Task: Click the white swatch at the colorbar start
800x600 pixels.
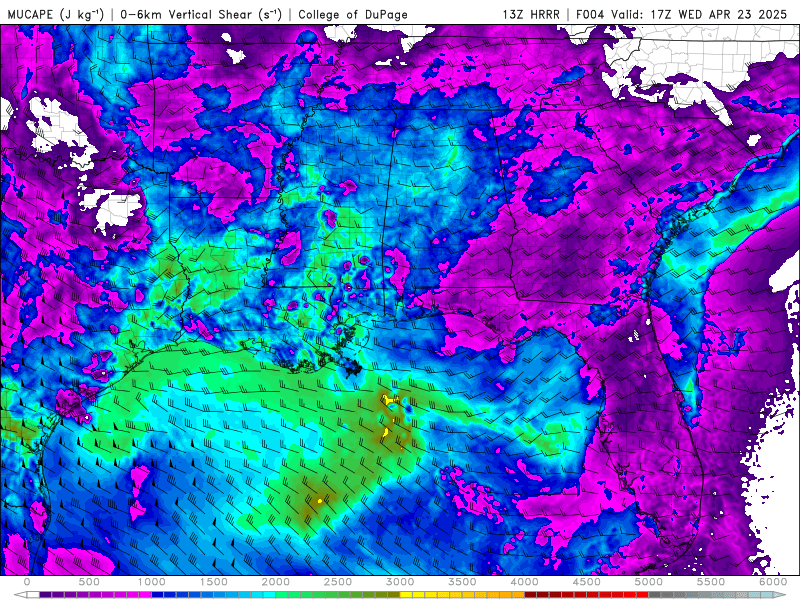Action: (33, 595)
